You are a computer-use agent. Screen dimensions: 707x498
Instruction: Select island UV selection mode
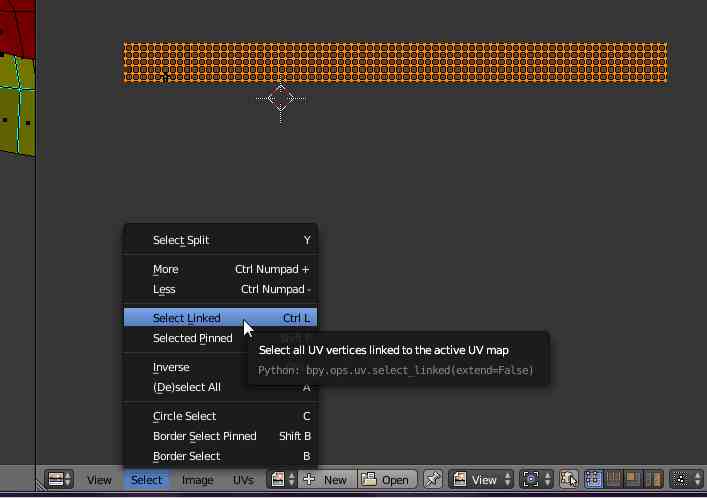click(x=654, y=479)
